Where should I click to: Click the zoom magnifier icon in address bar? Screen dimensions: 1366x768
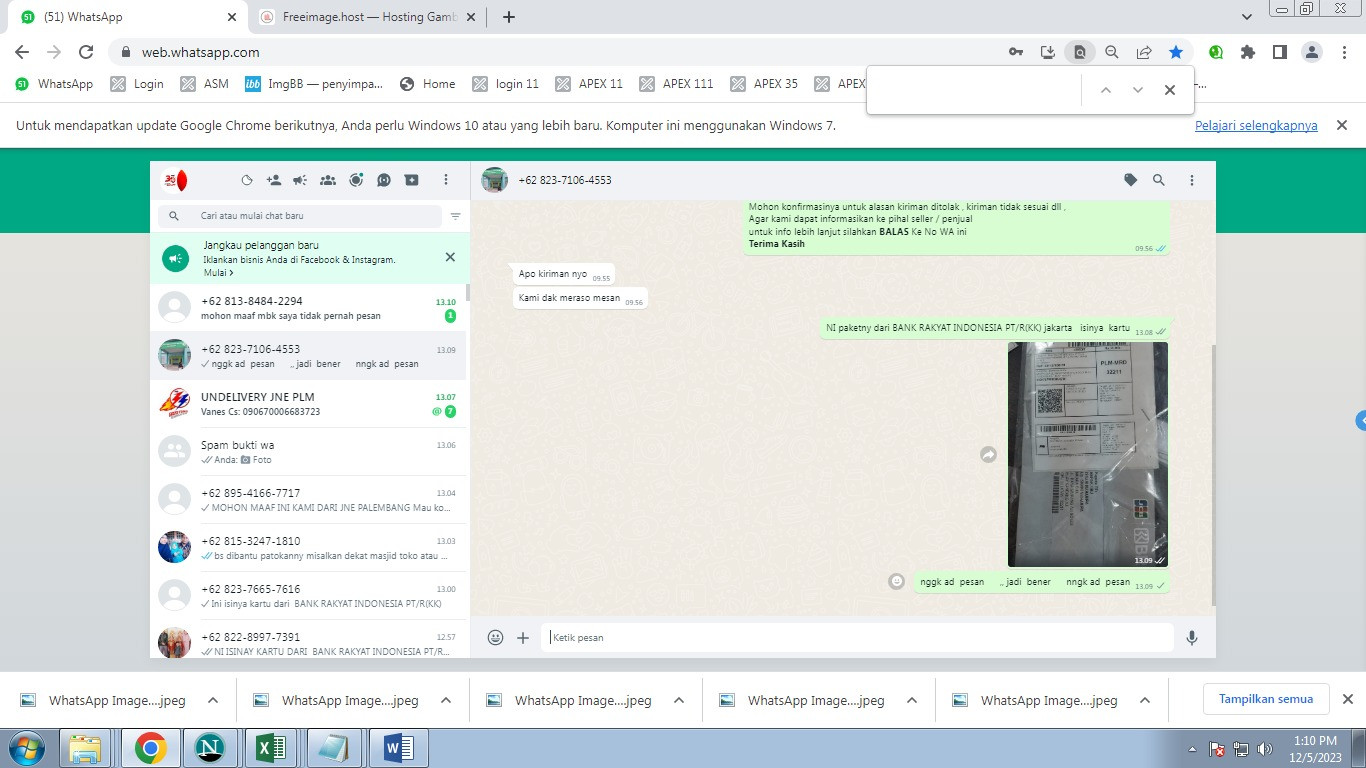click(1112, 52)
